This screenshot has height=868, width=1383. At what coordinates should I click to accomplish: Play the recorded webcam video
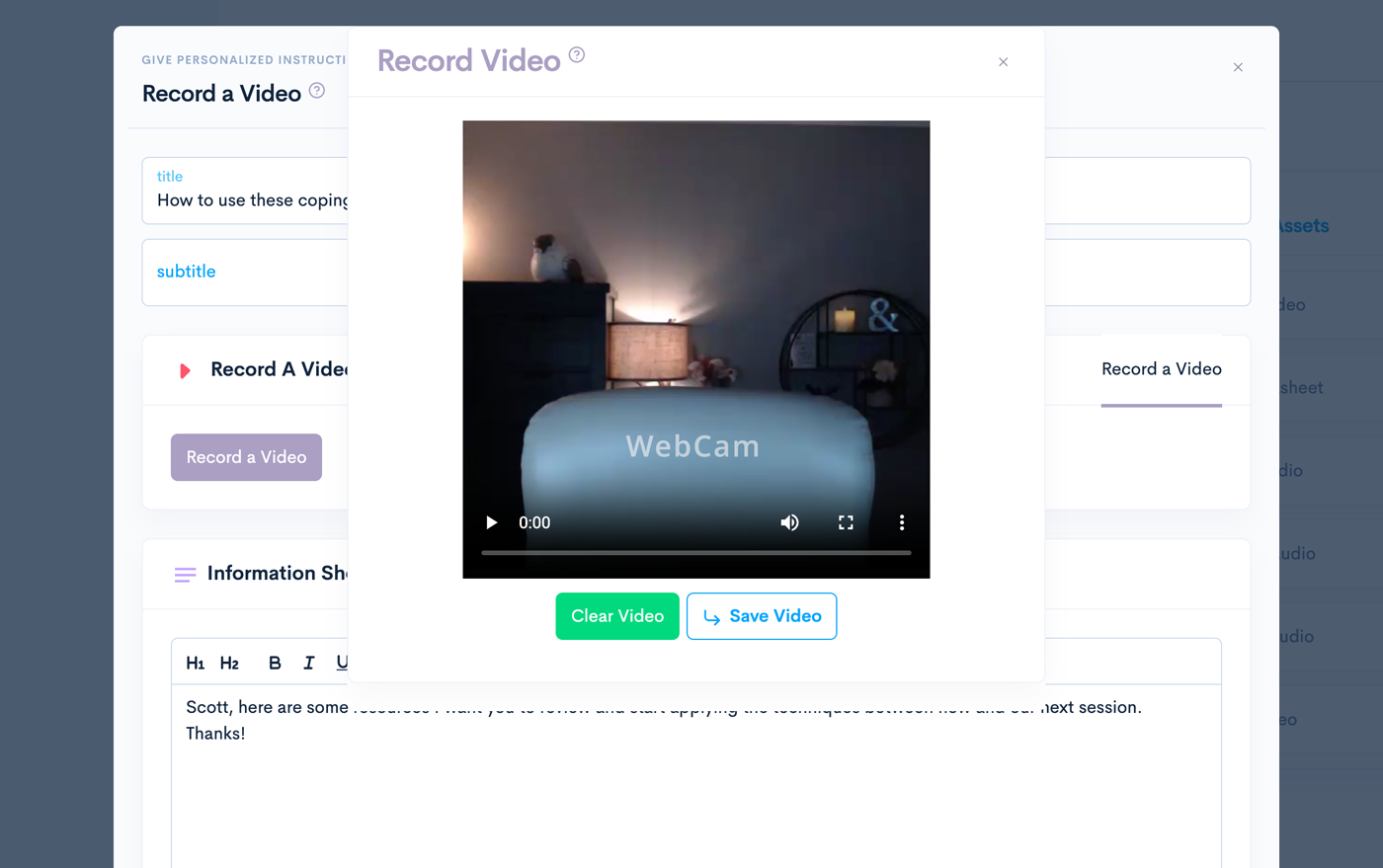pos(491,522)
